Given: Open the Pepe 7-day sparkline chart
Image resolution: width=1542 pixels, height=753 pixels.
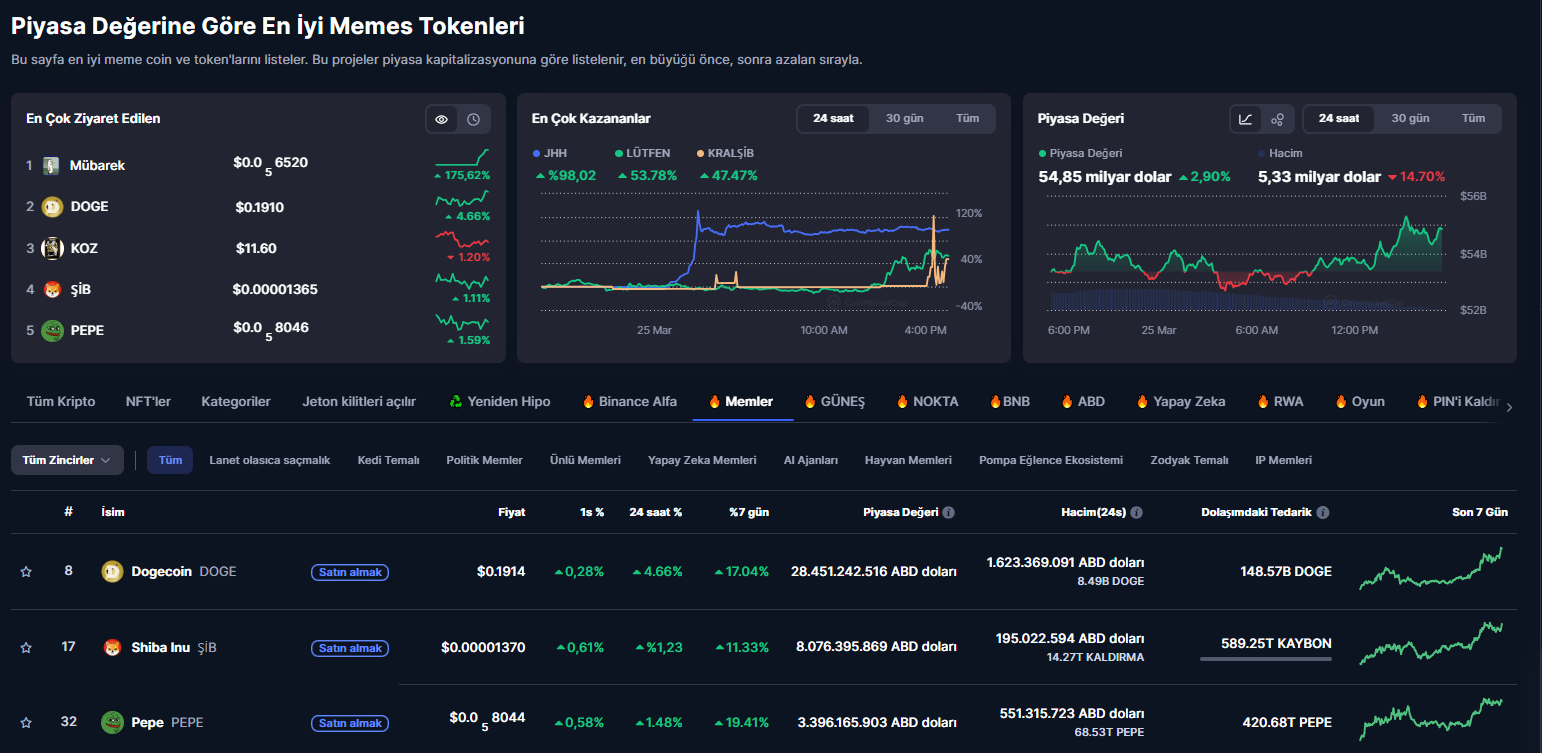Looking at the screenshot, I should click(1431, 718).
